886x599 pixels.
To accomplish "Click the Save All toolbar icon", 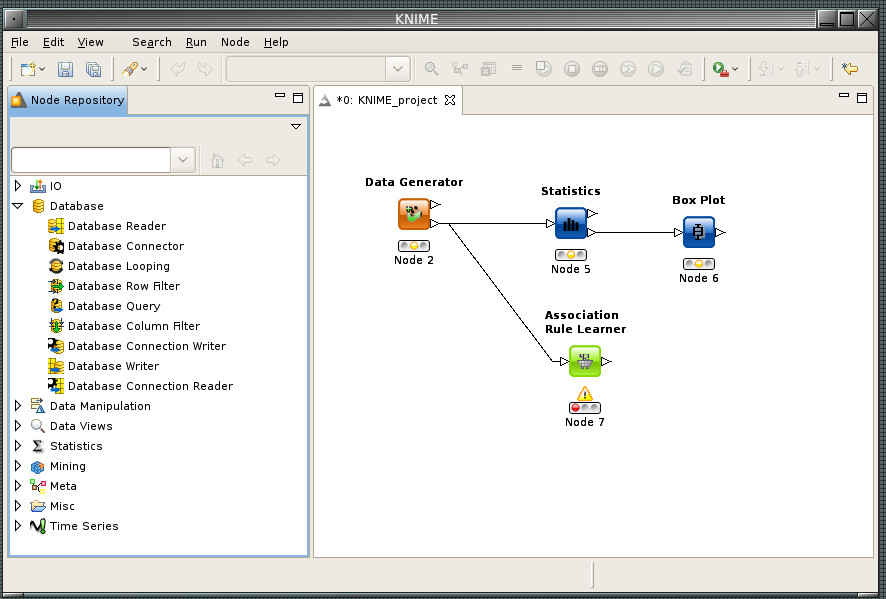I will (x=93, y=69).
